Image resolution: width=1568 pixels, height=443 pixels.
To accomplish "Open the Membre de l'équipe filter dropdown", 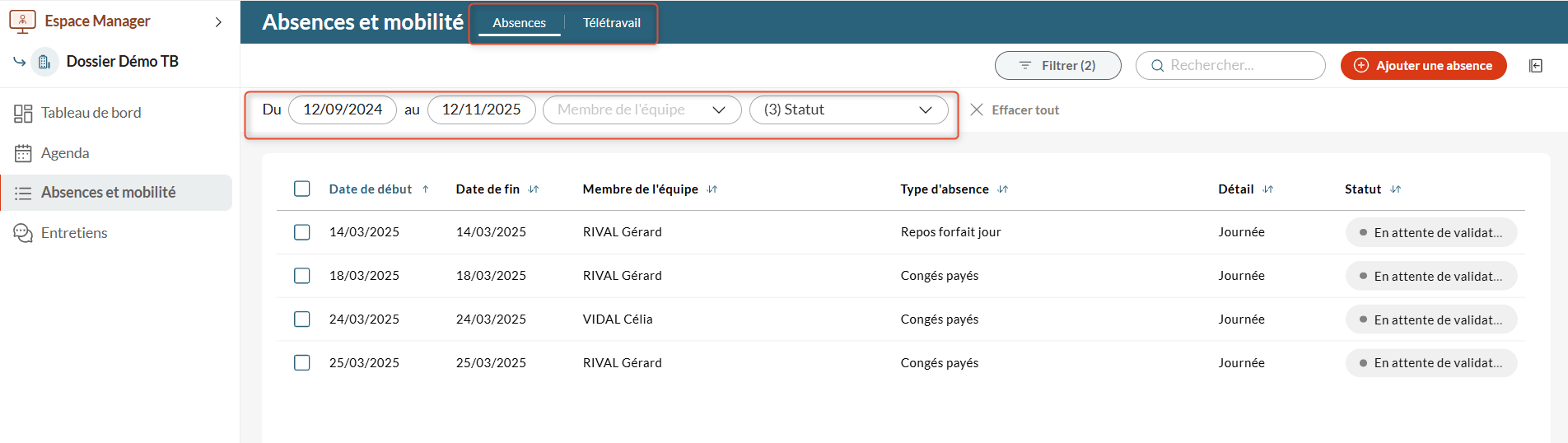I will click(x=642, y=110).
